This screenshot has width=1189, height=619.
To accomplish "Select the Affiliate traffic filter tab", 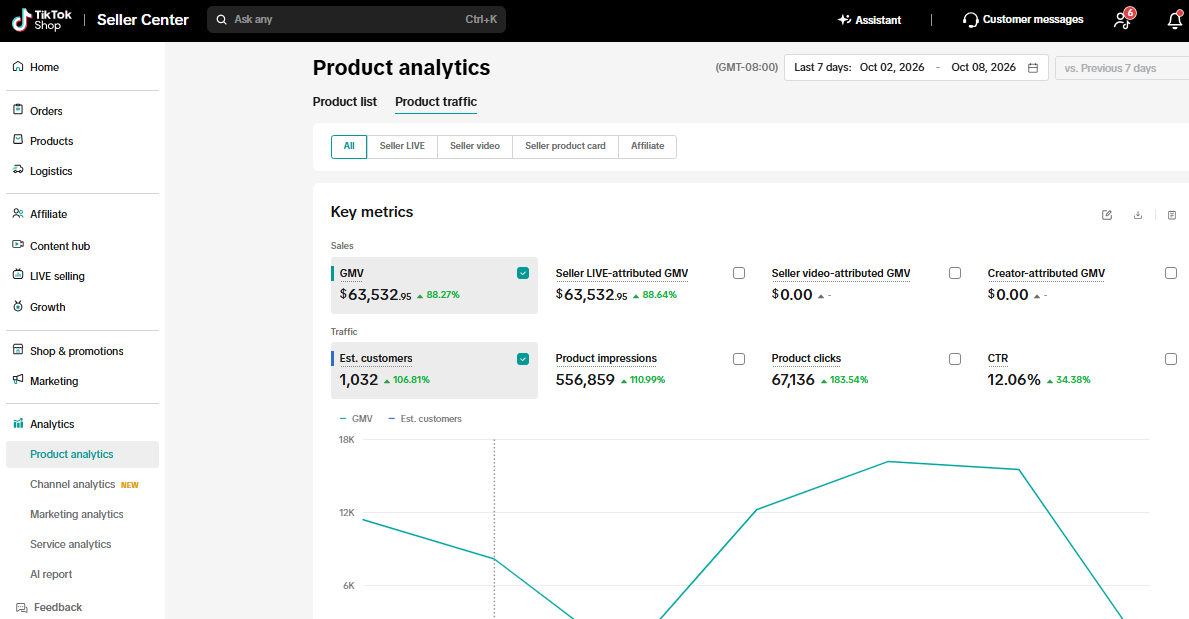I will pos(648,146).
